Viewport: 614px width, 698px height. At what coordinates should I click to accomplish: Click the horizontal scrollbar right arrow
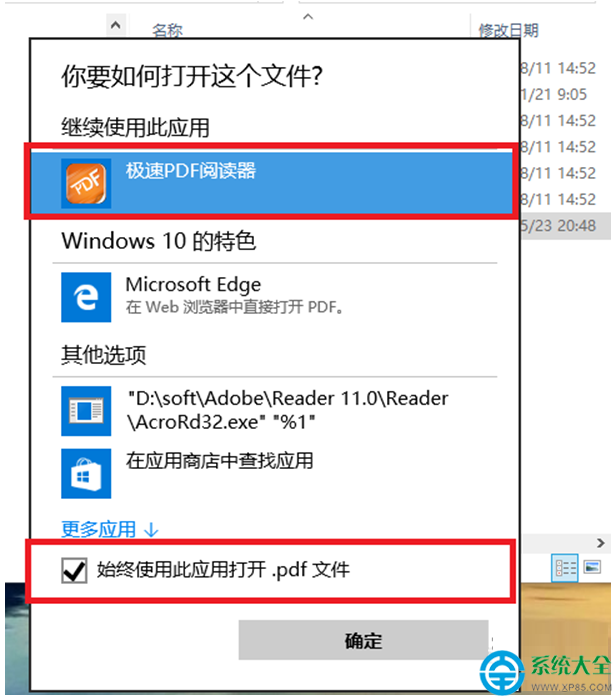click(601, 543)
